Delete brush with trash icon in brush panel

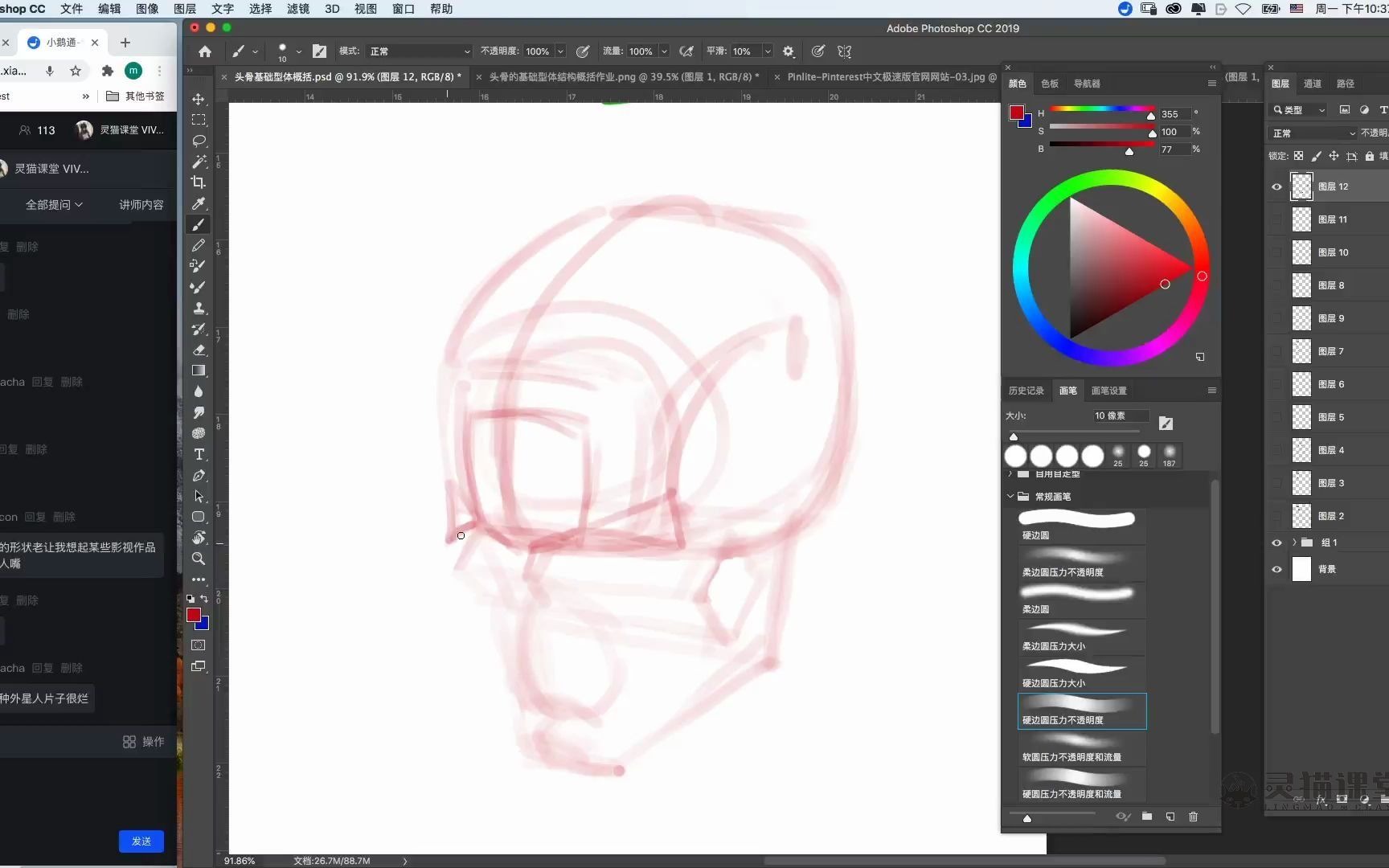coord(1193,817)
